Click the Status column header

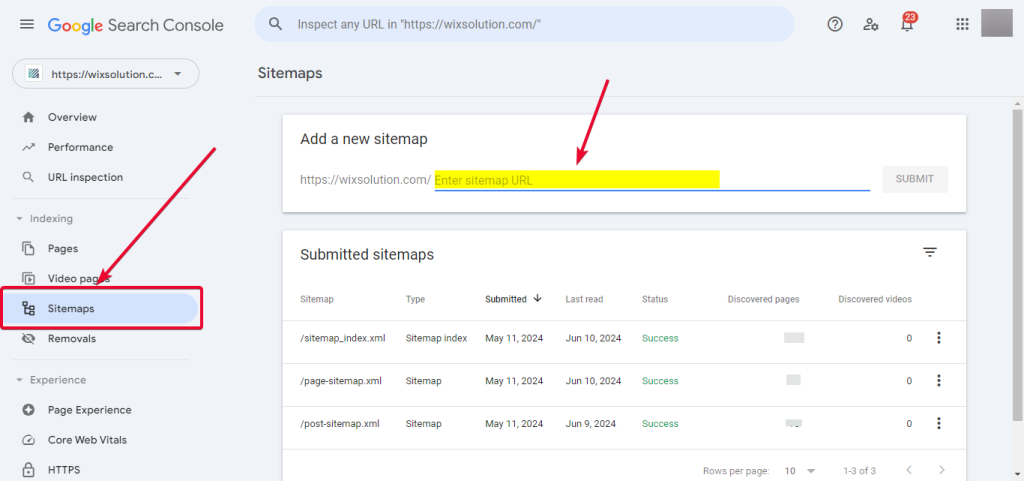point(655,300)
